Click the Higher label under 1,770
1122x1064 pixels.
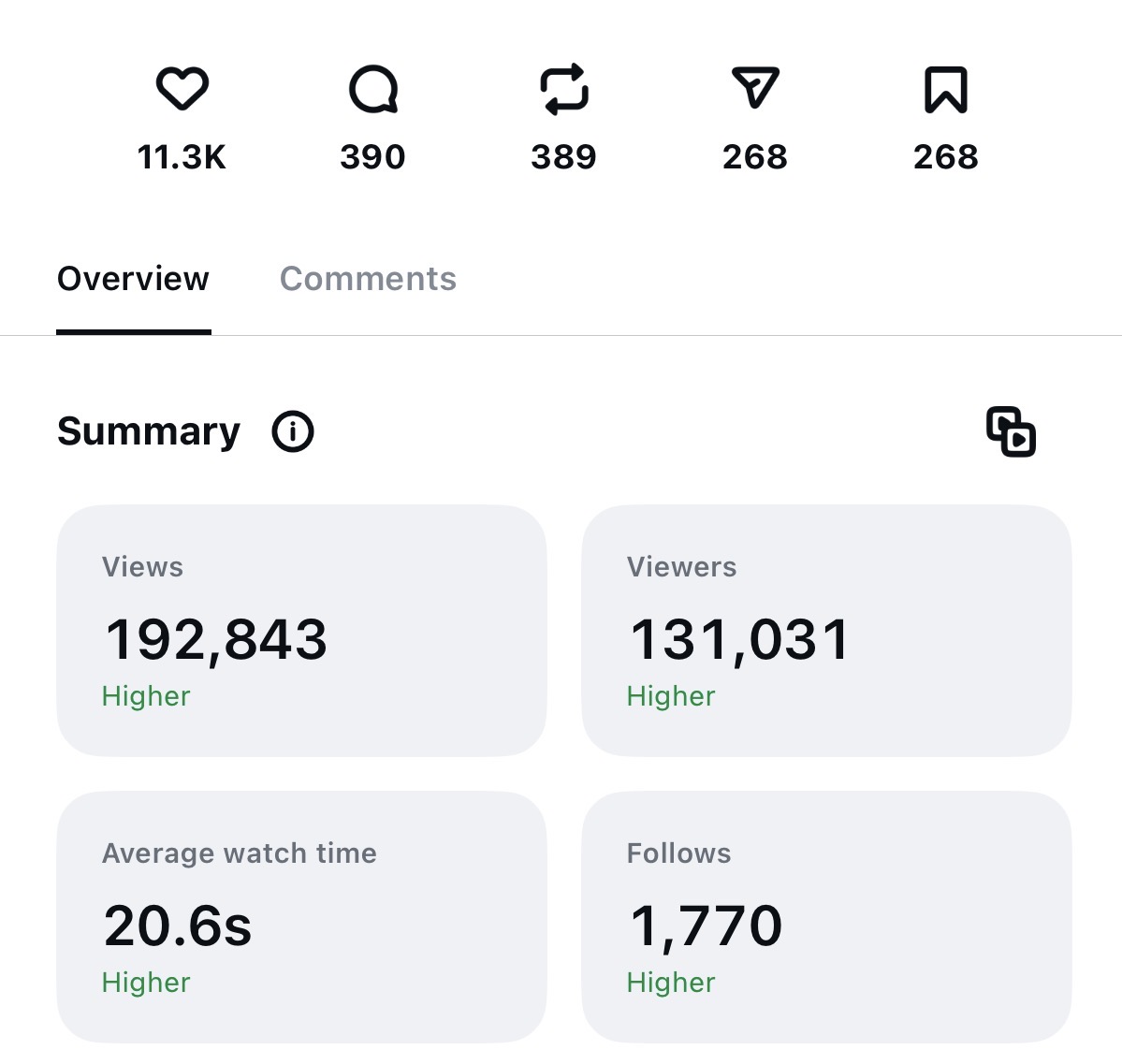tap(671, 983)
